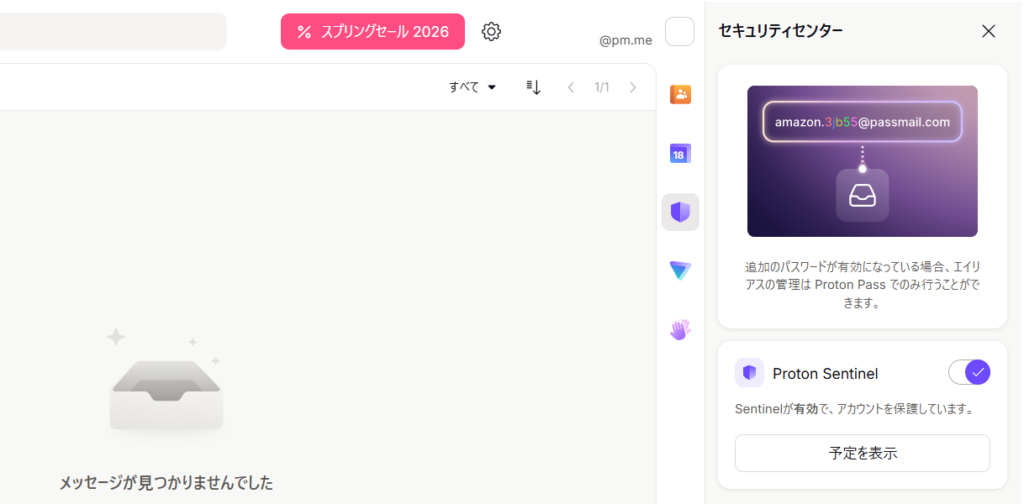
Task: Open the sort order icon
Action: tap(534, 87)
